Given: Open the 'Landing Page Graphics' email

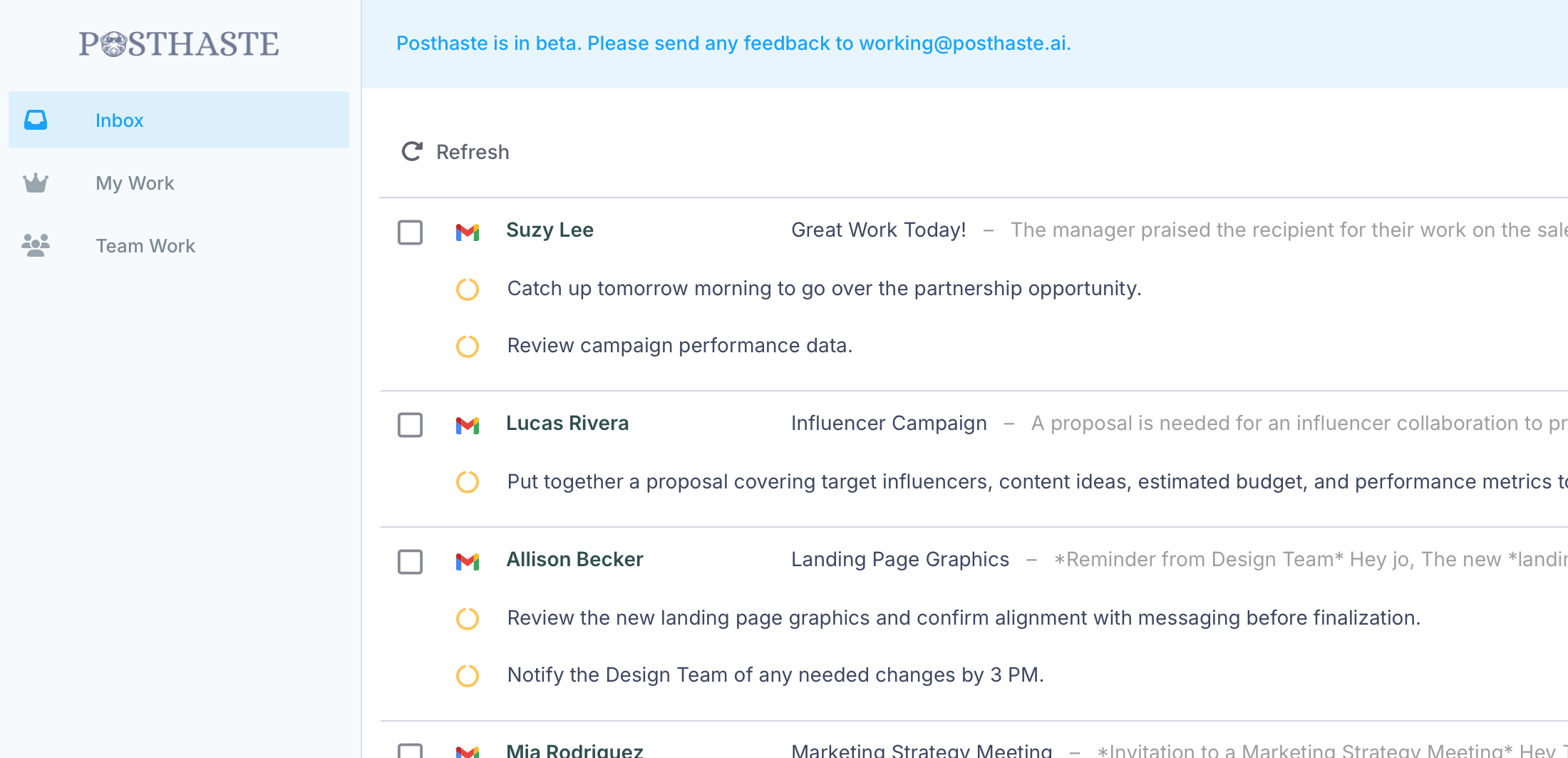Looking at the screenshot, I should 900,559.
